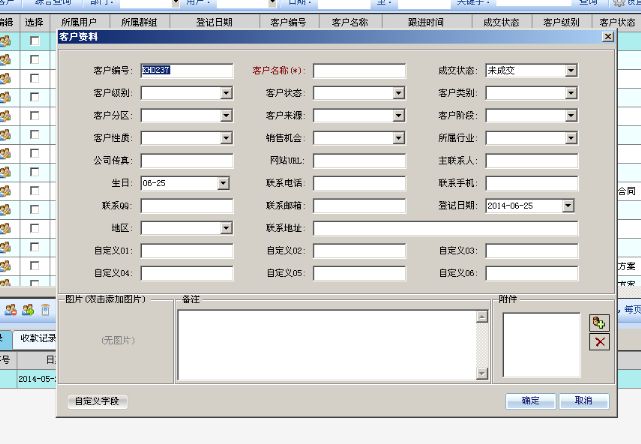Click the 选择 column header

tap(34, 22)
